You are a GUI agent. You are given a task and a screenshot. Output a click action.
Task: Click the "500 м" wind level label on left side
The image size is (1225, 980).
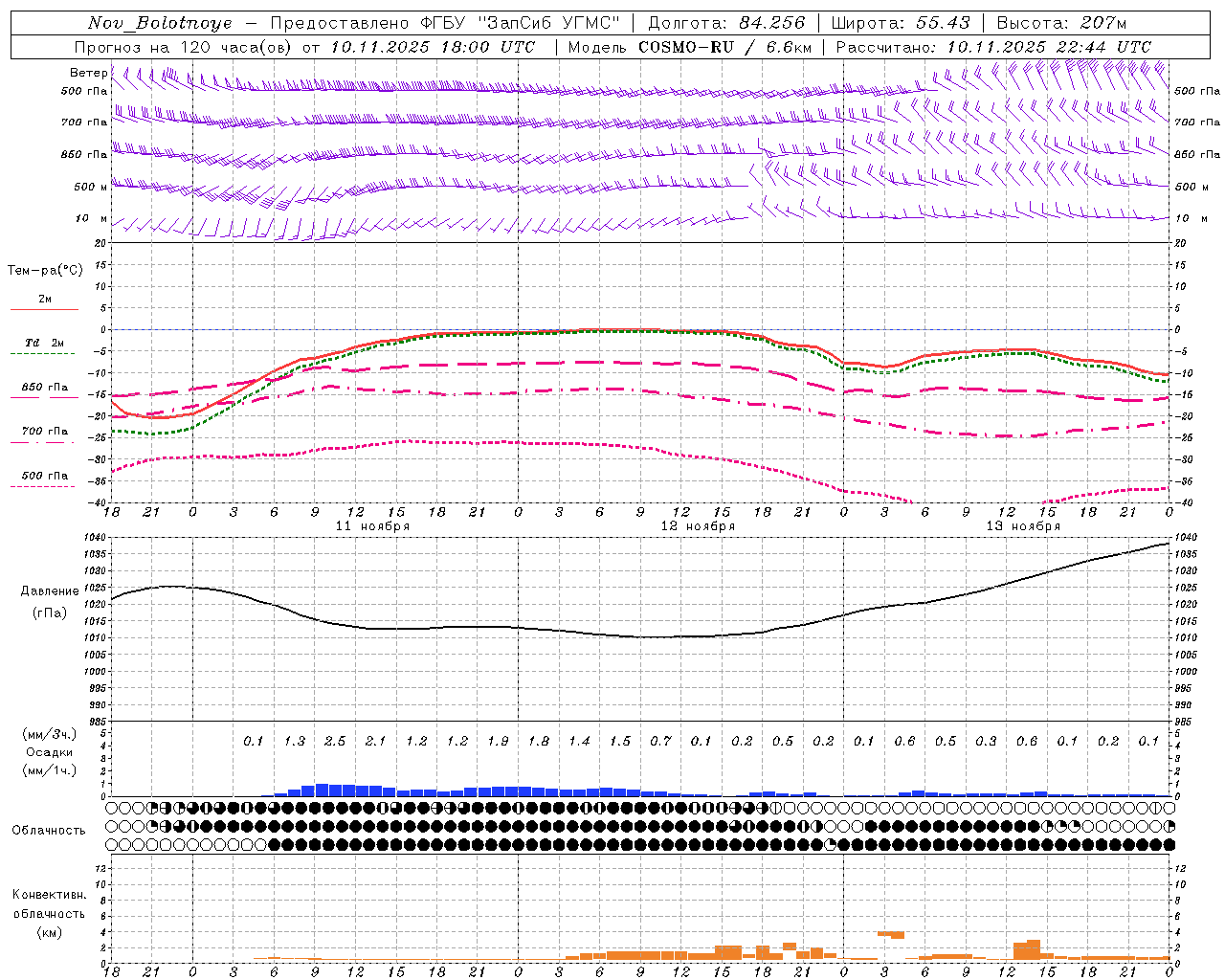91,188
